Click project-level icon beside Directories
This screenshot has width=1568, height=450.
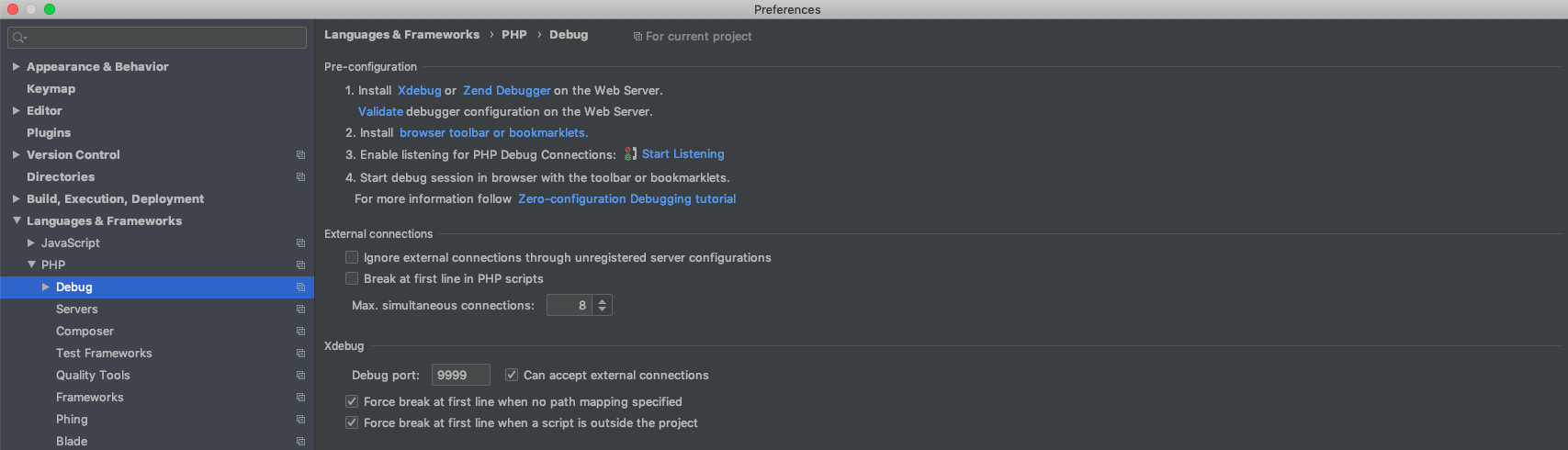(300, 177)
